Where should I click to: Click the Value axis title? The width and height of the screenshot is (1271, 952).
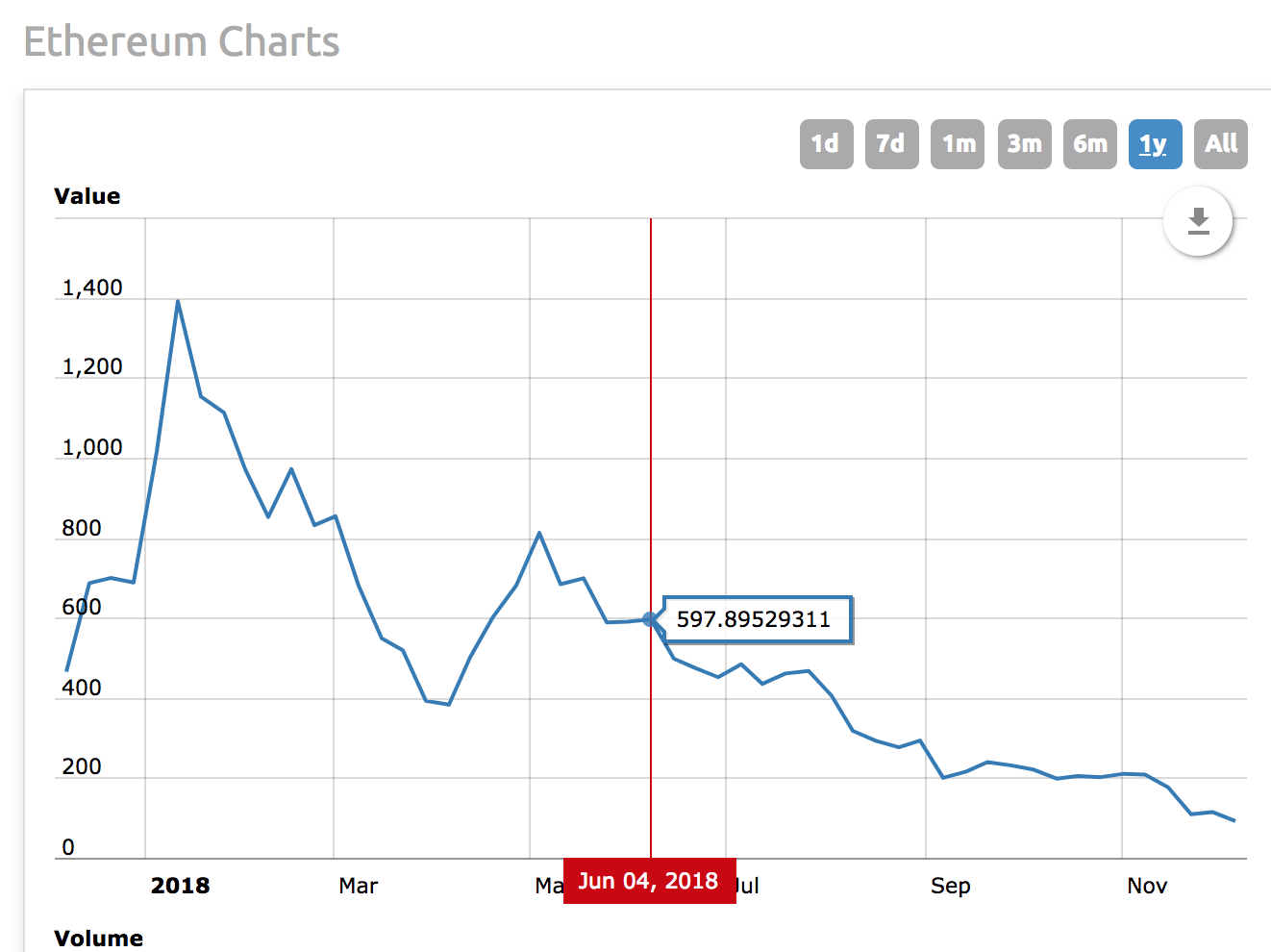pos(87,196)
